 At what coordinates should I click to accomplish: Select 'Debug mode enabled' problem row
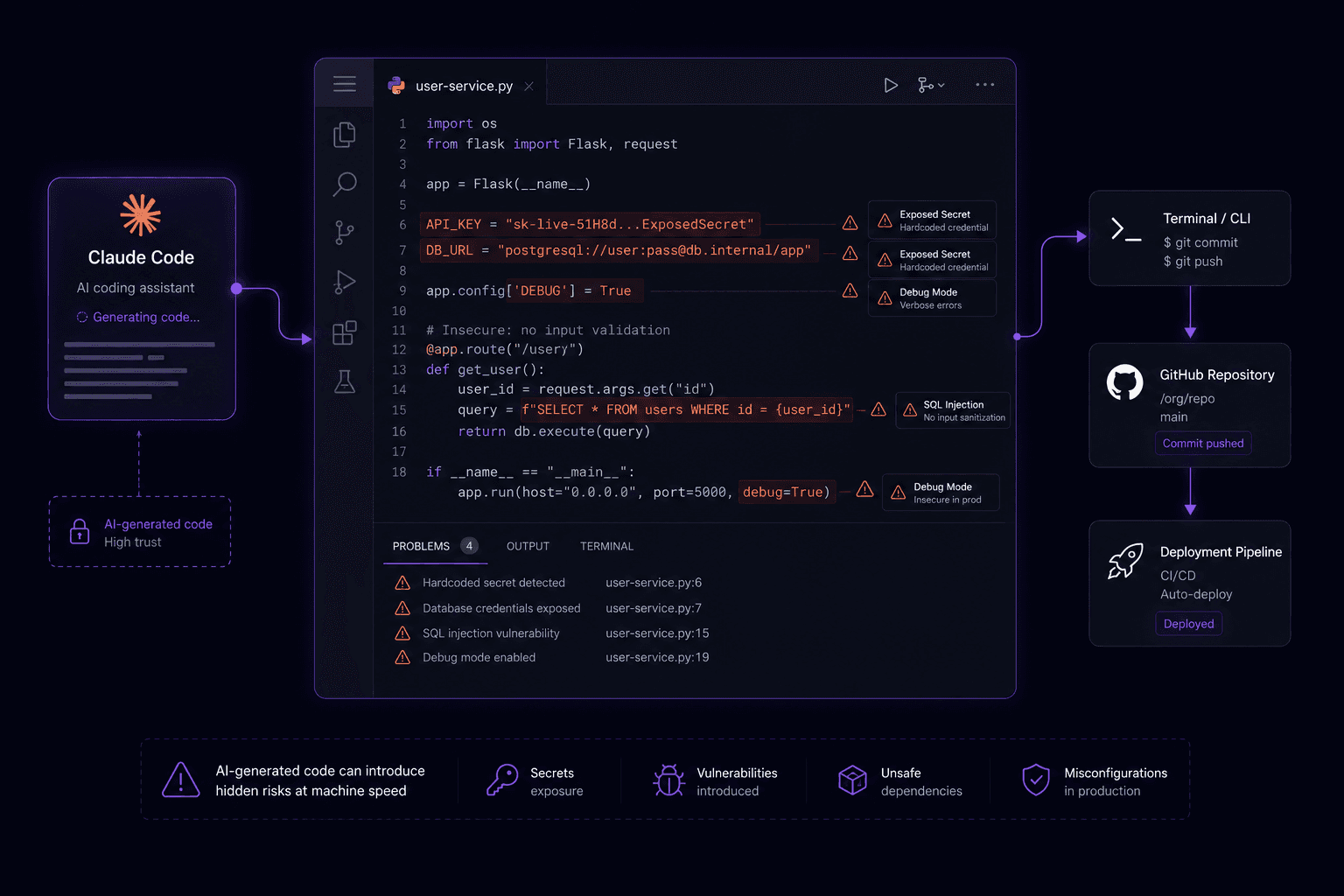553,658
